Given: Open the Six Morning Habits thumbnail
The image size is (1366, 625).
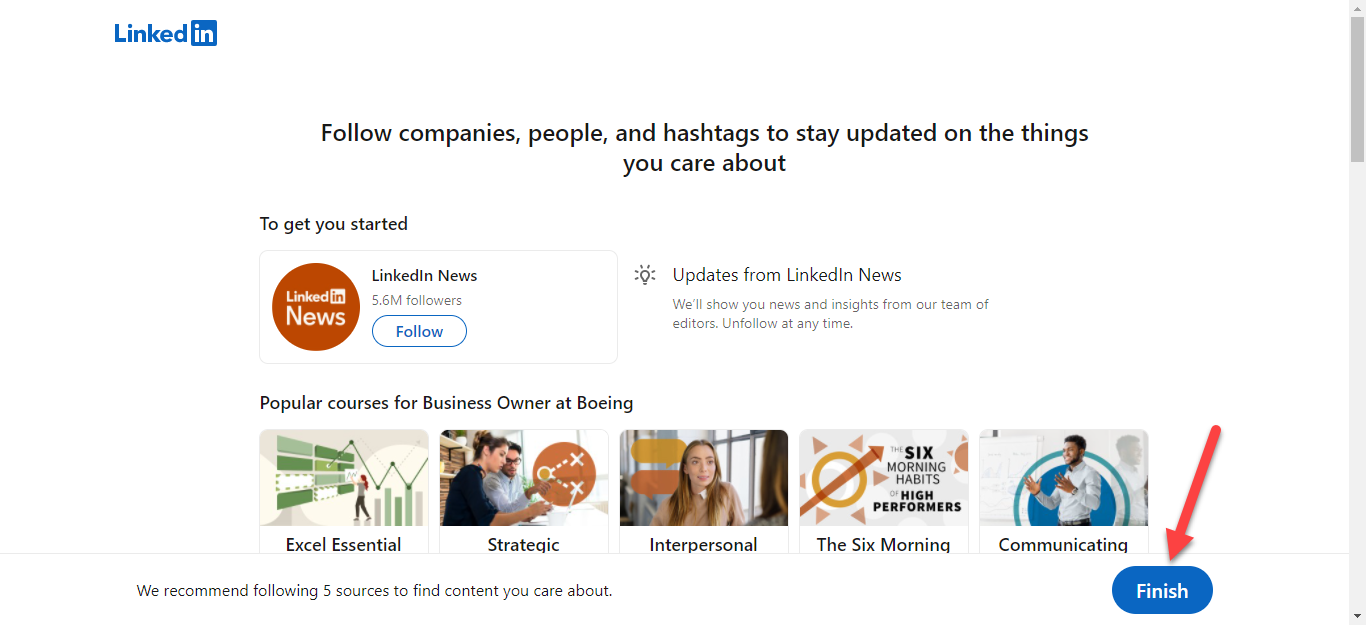Looking at the screenshot, I should [x=884, y=478].
